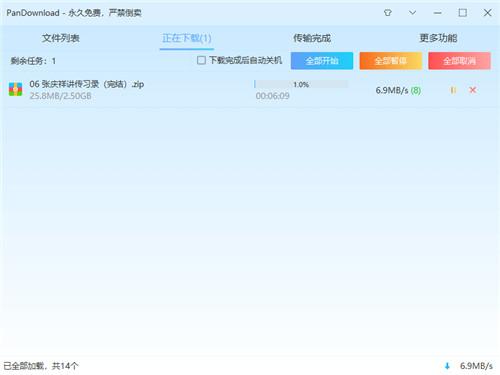Click the orange 全部暂停 button
The height and width of the screenshot is (375, 500).
point(391,61)
